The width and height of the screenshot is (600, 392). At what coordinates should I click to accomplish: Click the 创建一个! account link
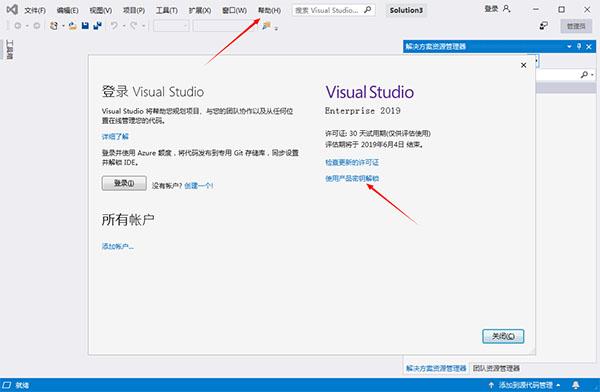tap(199, 186)
